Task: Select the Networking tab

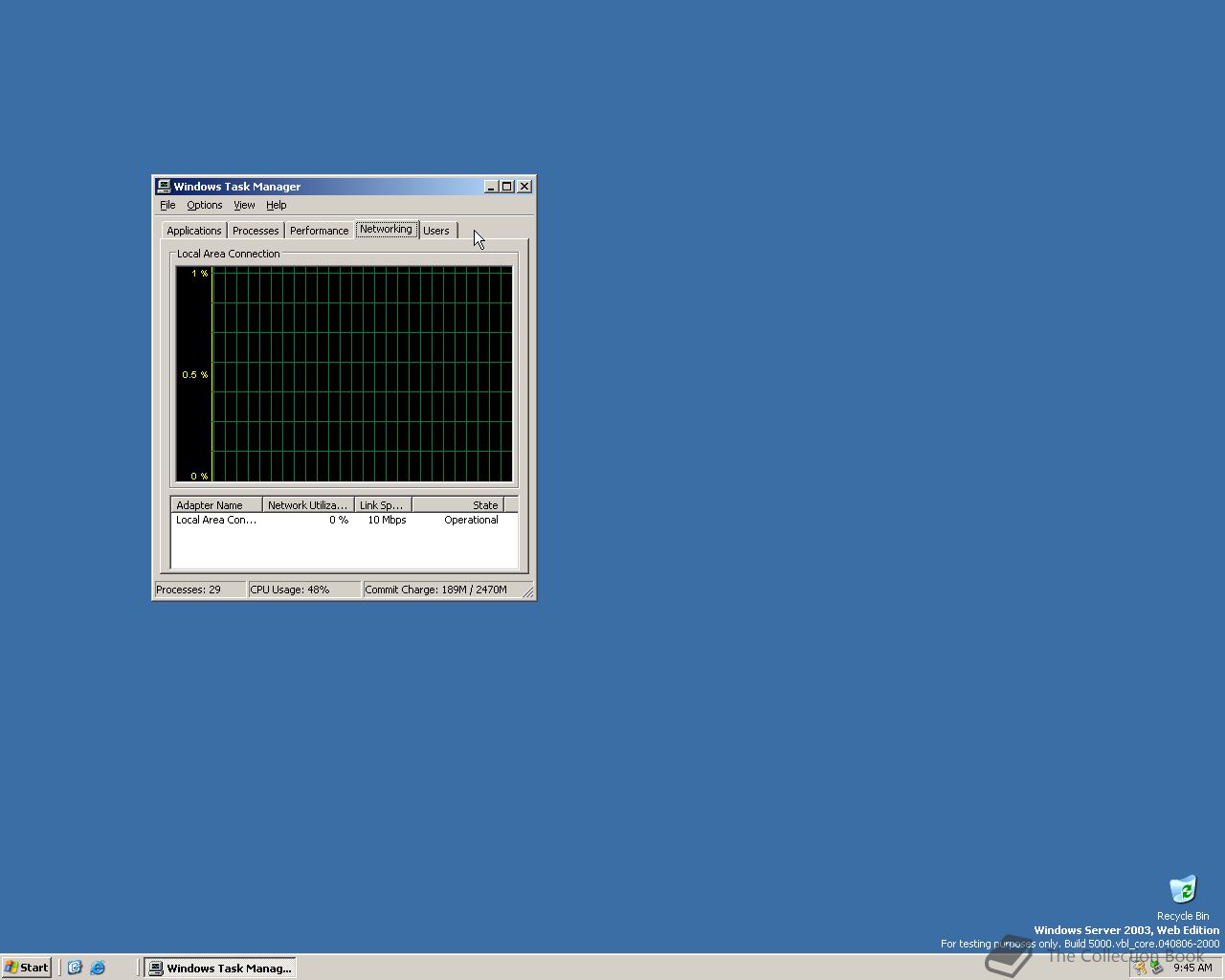Action: [386, 229]
